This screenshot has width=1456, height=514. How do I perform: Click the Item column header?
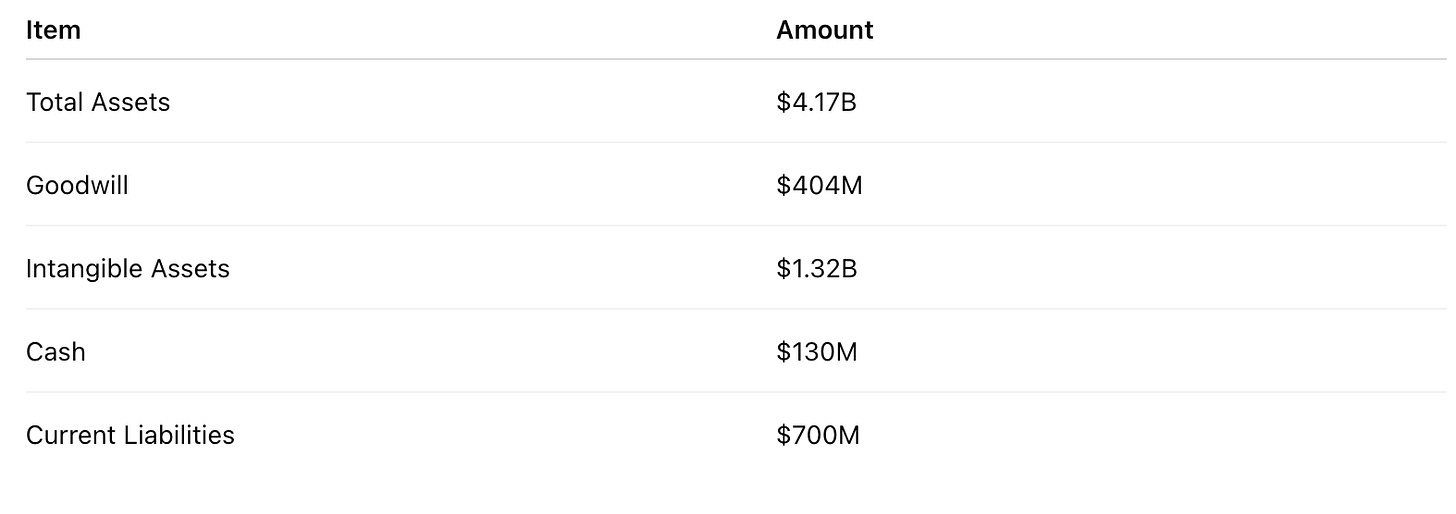pos(53,31)
